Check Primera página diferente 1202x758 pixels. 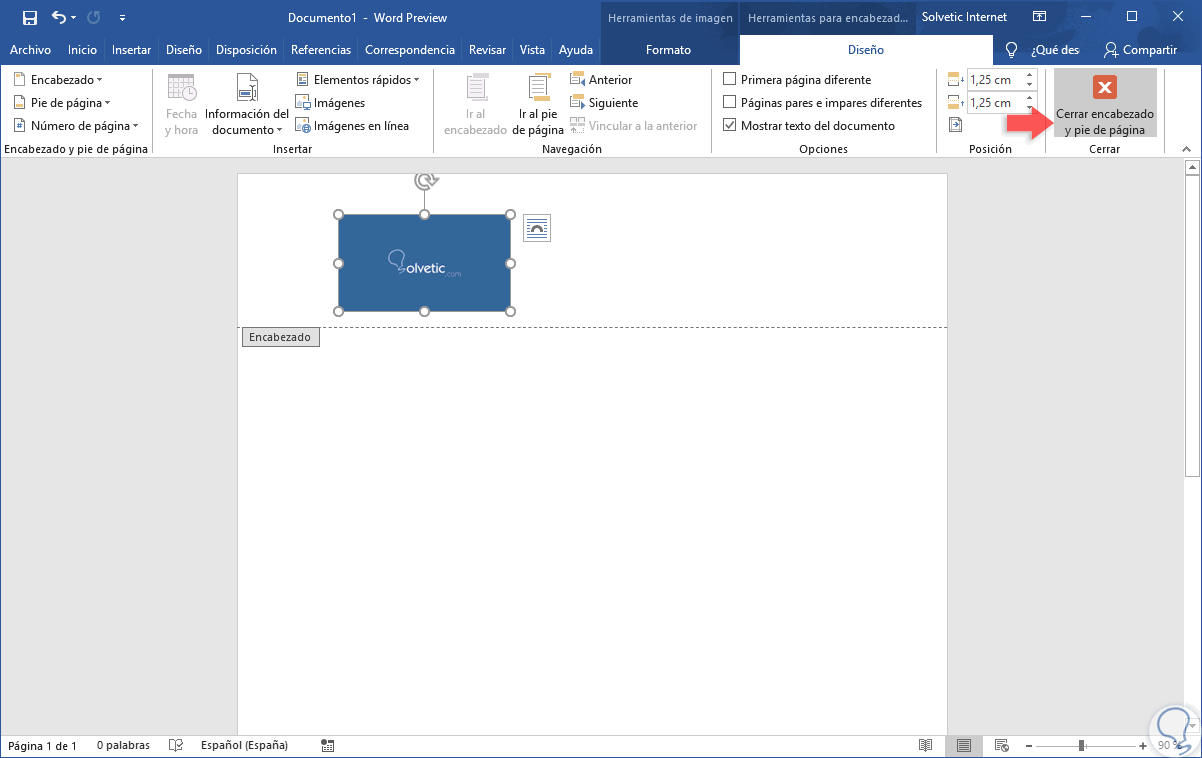click(x=730, y=79)
